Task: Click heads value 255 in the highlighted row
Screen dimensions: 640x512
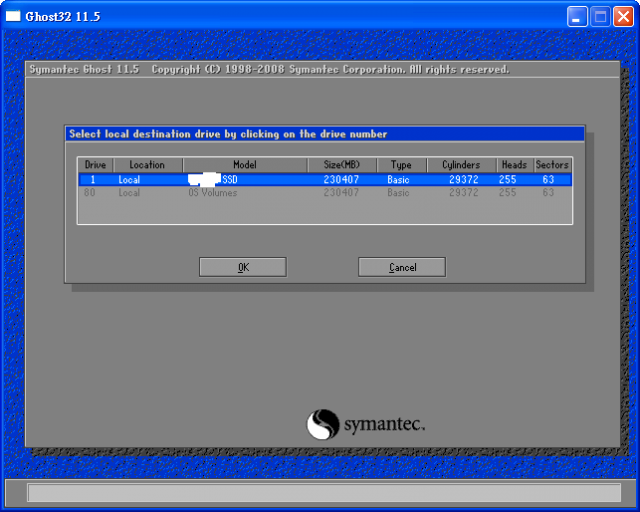Action: click(x=507, y=179)
